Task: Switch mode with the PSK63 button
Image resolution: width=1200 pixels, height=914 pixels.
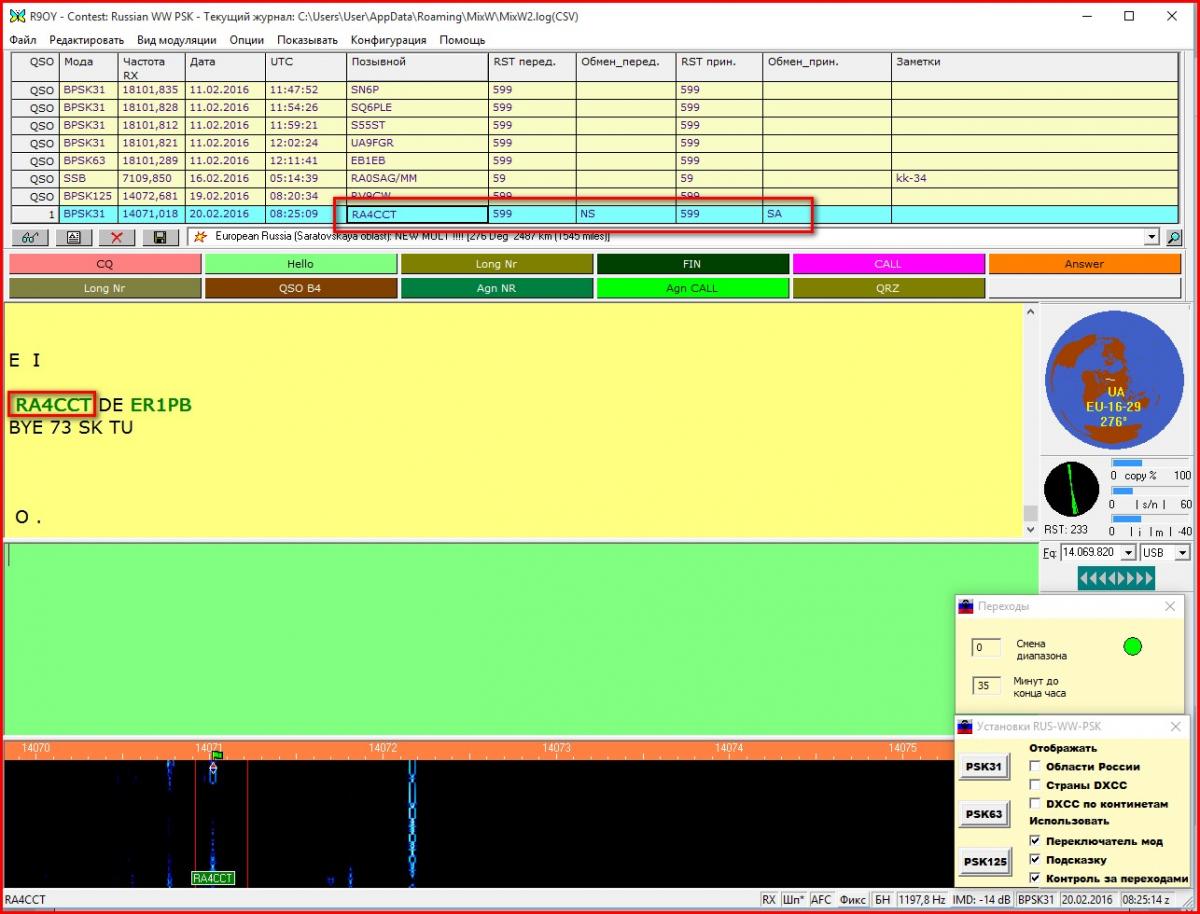Action: 983,814
